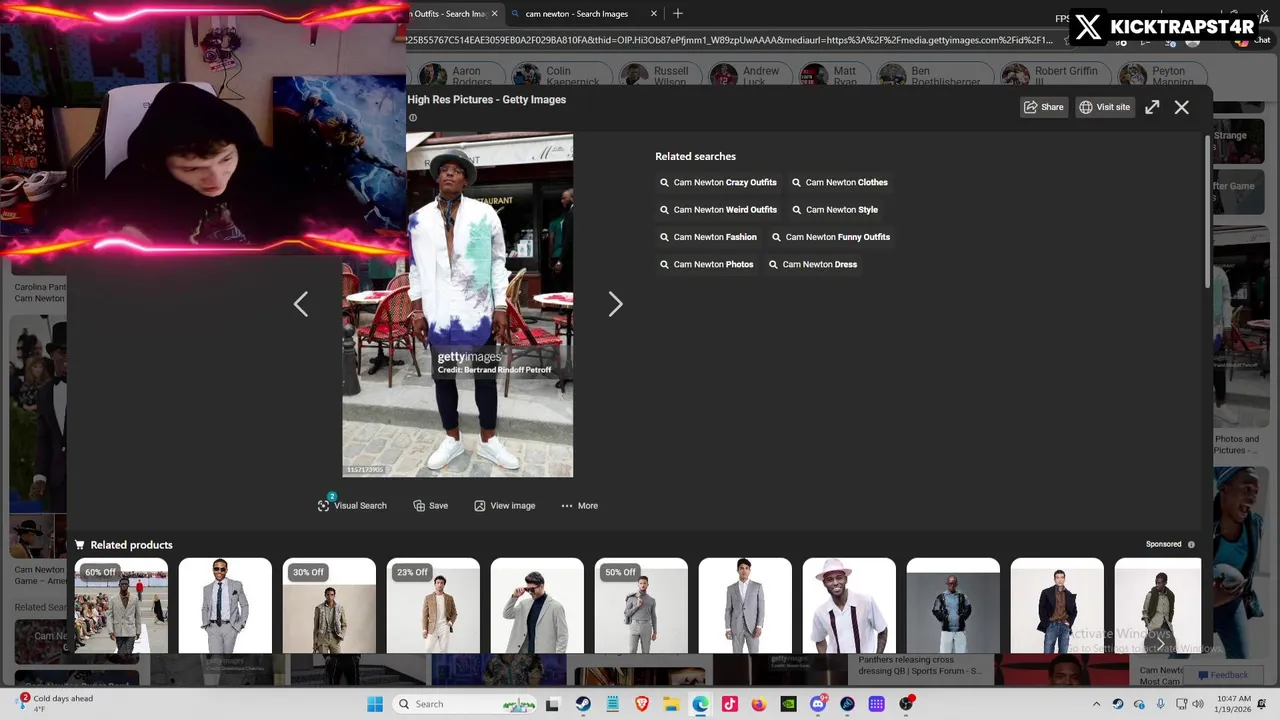
Task: Open the 50% Off related product
Action: pyautogui.click(x=641, y=606)
